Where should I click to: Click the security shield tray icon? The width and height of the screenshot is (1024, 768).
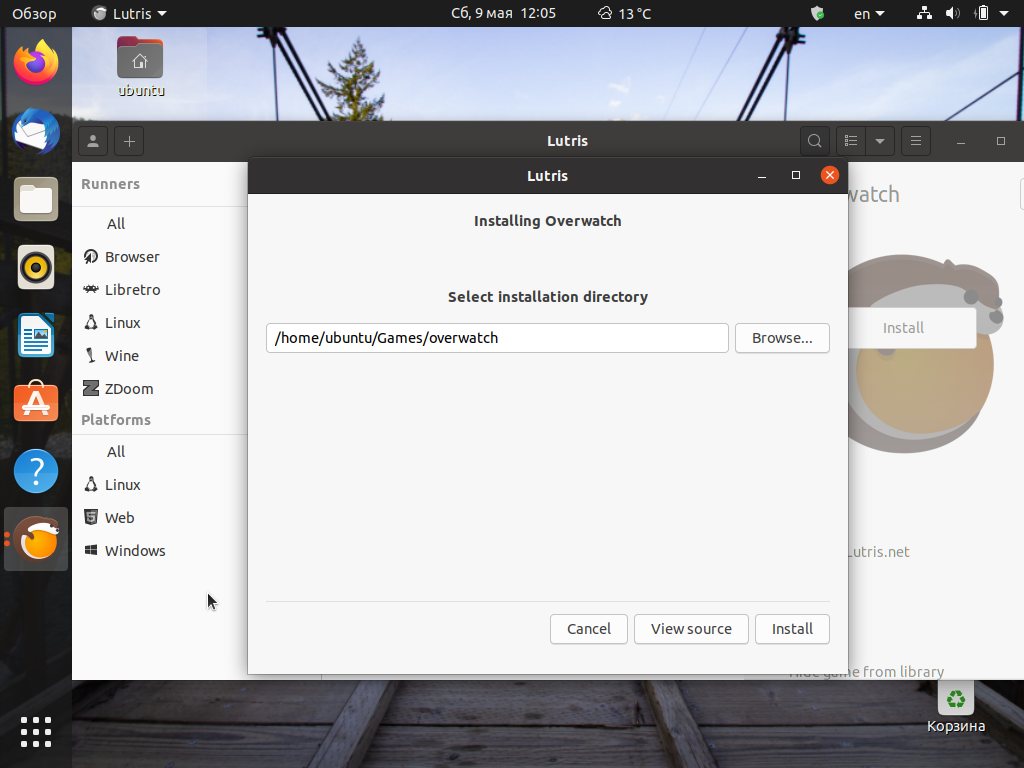coord(817,13)
